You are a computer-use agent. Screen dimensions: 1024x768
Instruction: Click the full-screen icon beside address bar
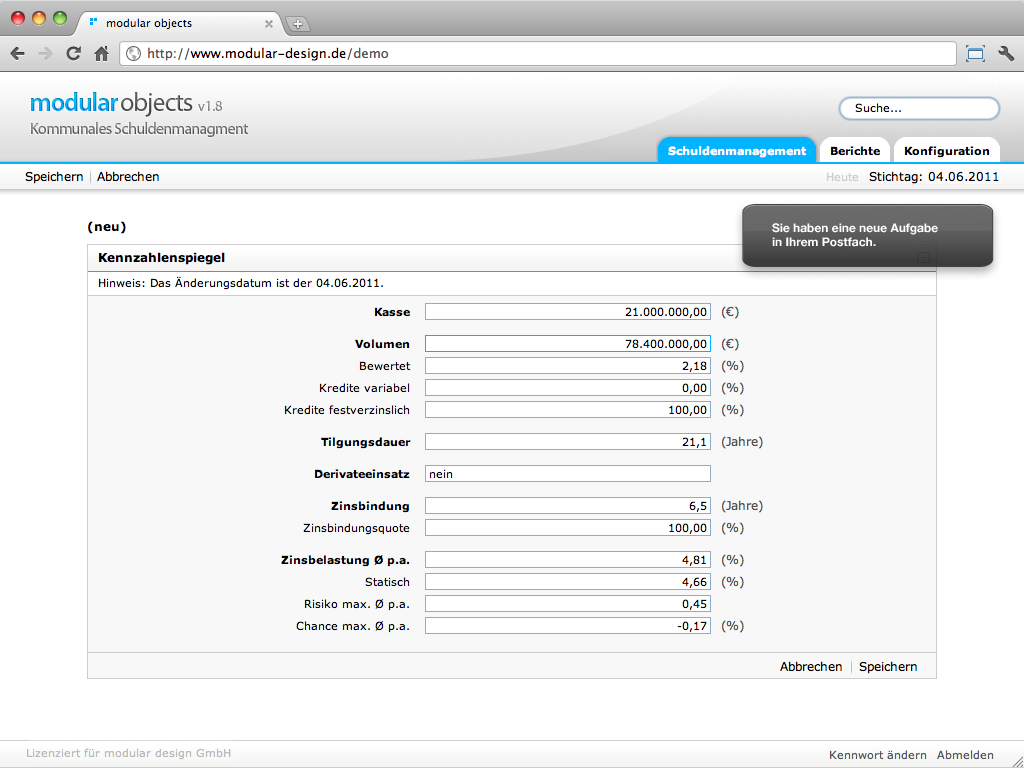(975, 54)
